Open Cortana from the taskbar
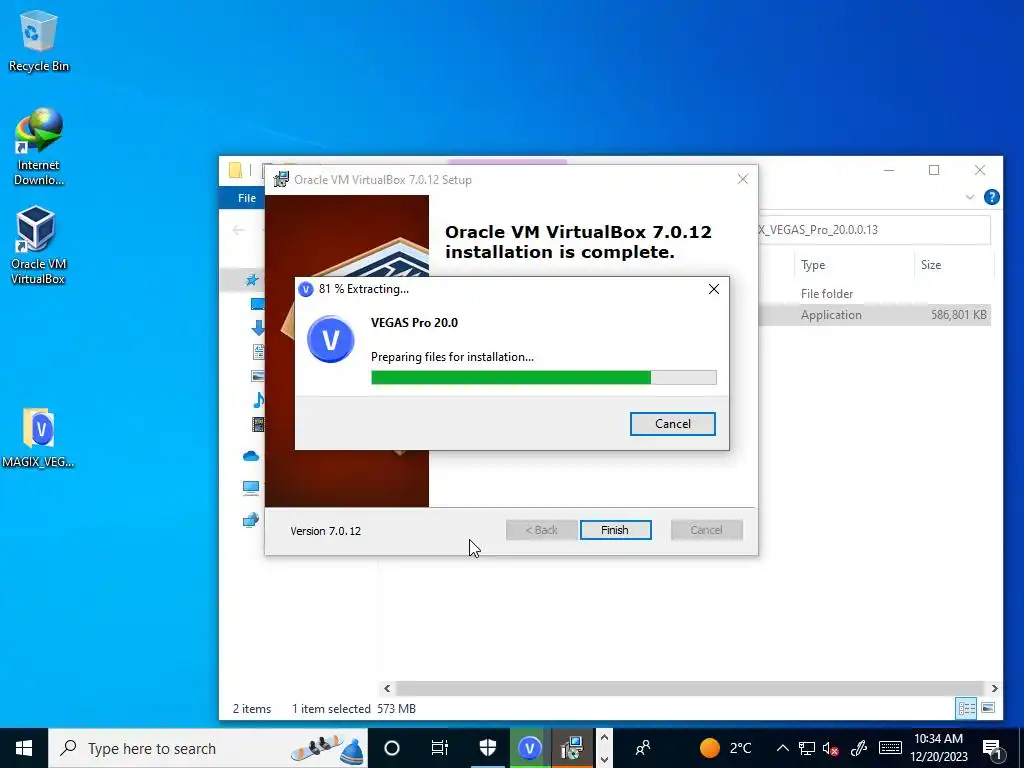This screenshot has height=768, width=1024. pyautogui.click(x=392, y=748)
